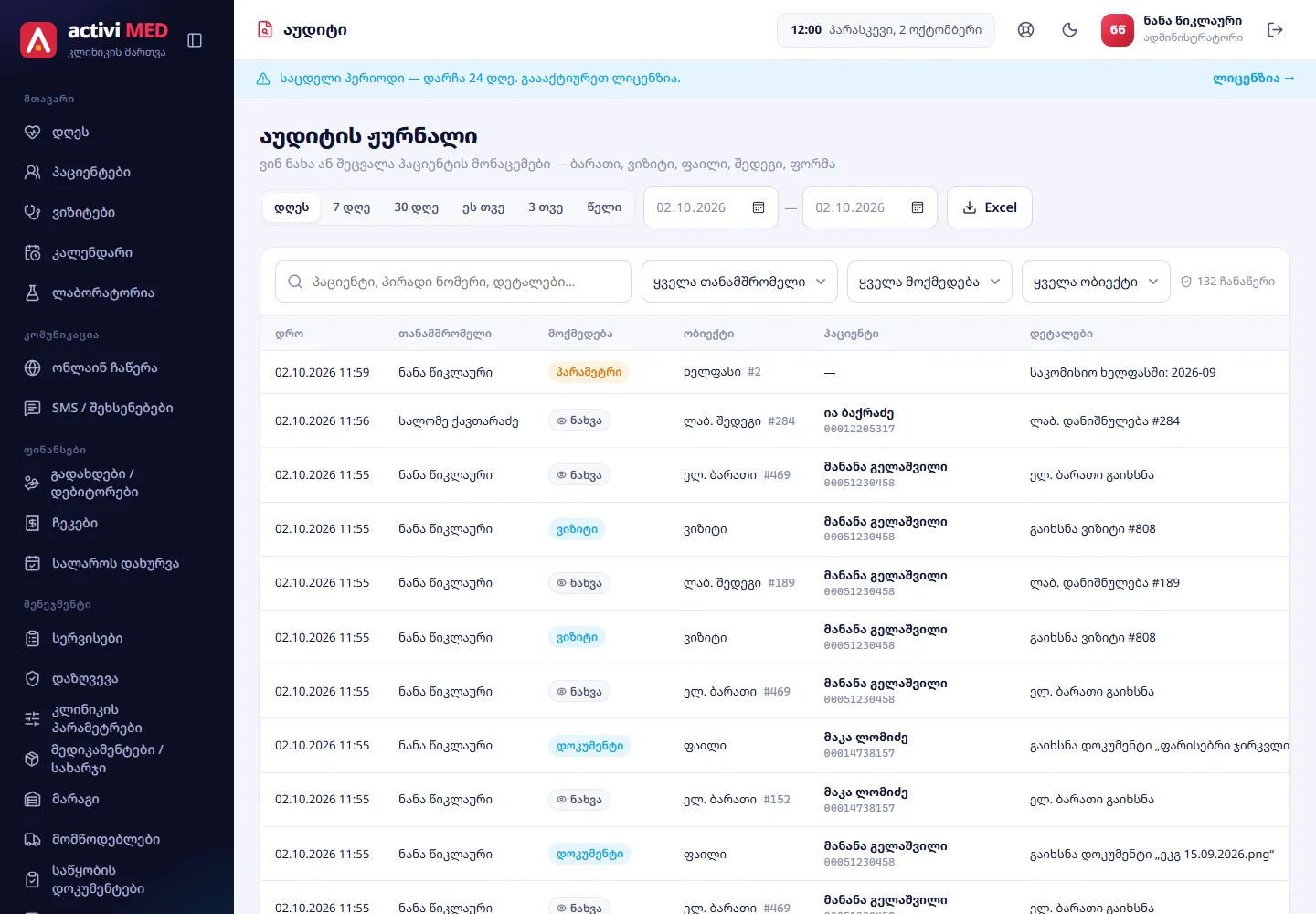The width and height of the screenshot is (1316, 914).
Task: Open the end date calendar picker
Action: [x=918, y=207]
